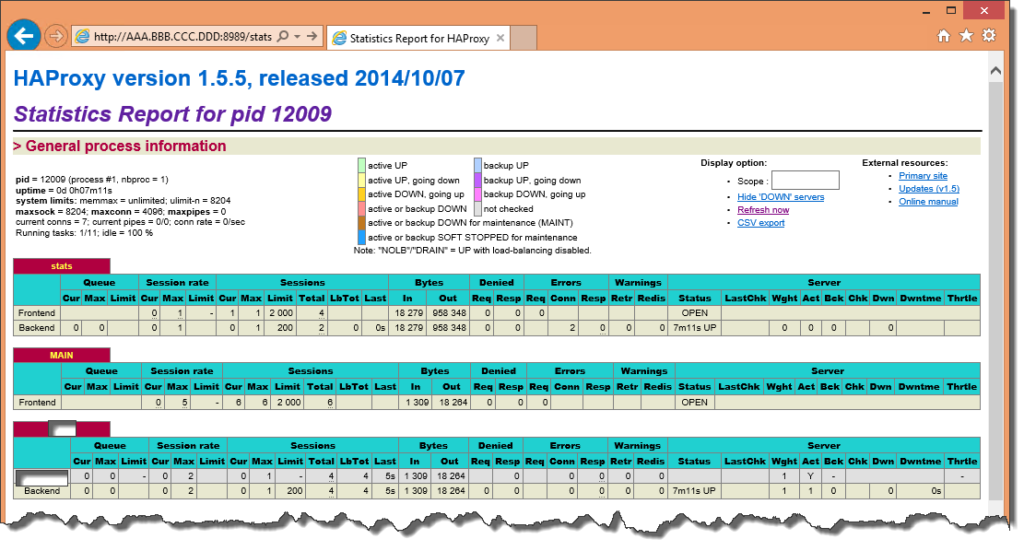Go forward with the browser Forward arrow

pos(56,37)
